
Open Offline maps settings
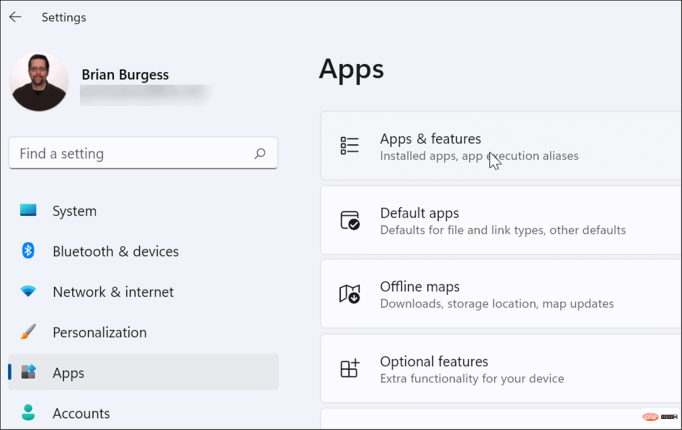[501, 294]
